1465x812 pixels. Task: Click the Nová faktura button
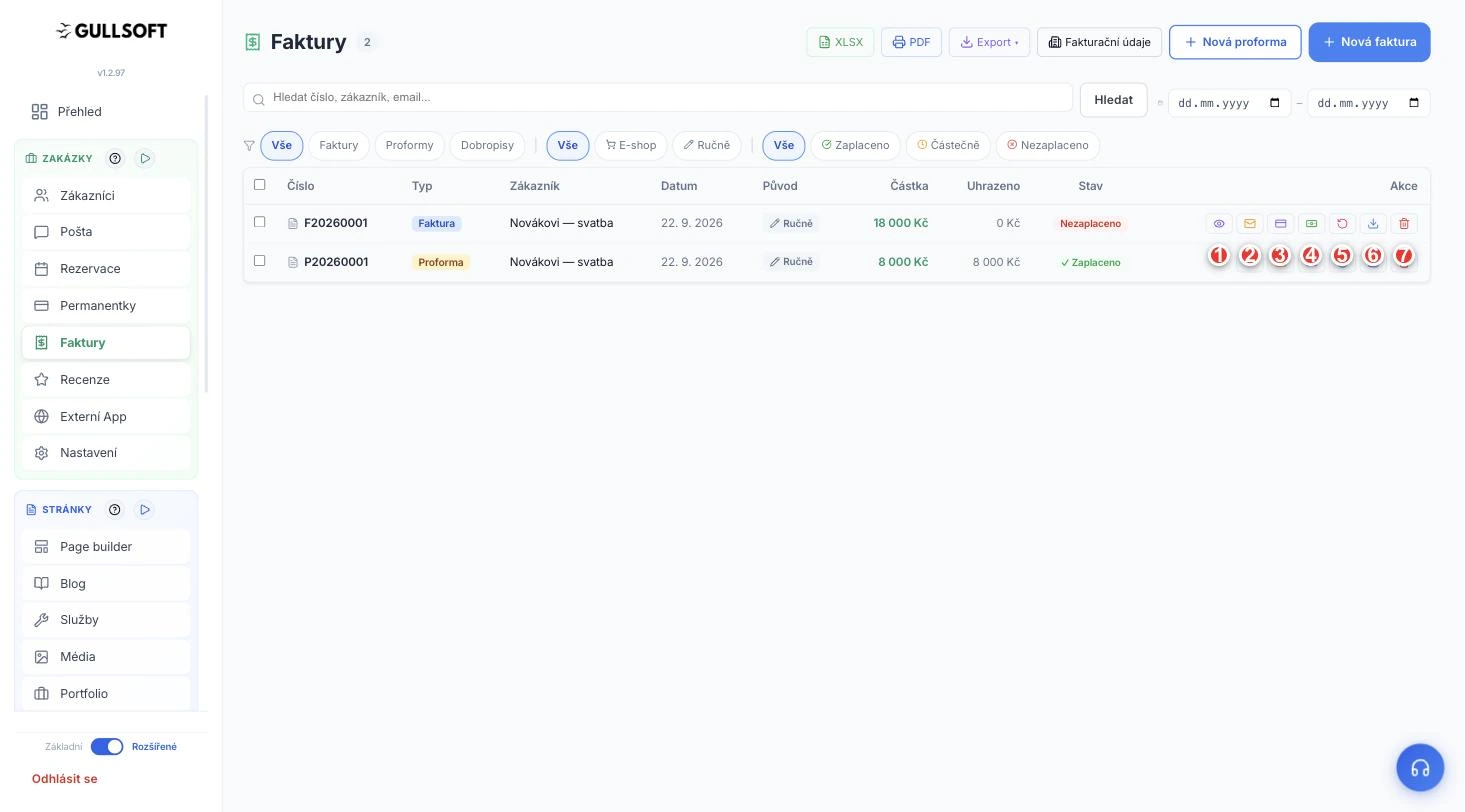(1369, 42)
